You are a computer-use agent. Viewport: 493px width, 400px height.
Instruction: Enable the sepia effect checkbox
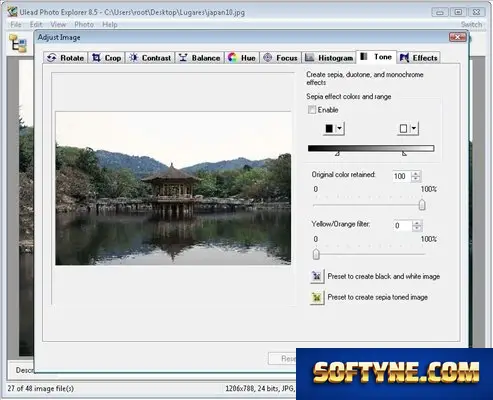point(312,110)
